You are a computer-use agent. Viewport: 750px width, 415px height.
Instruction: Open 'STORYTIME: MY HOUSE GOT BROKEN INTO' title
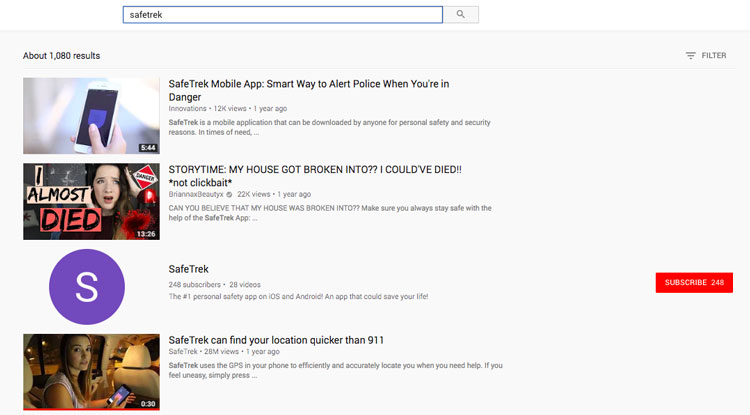coord(315,176)
